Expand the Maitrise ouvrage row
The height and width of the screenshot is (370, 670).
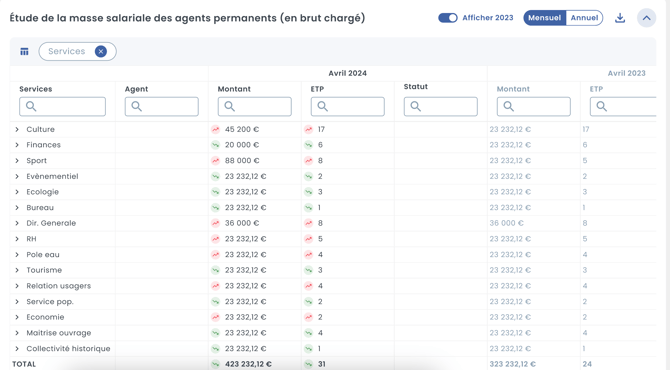click(x=17, y=333)
